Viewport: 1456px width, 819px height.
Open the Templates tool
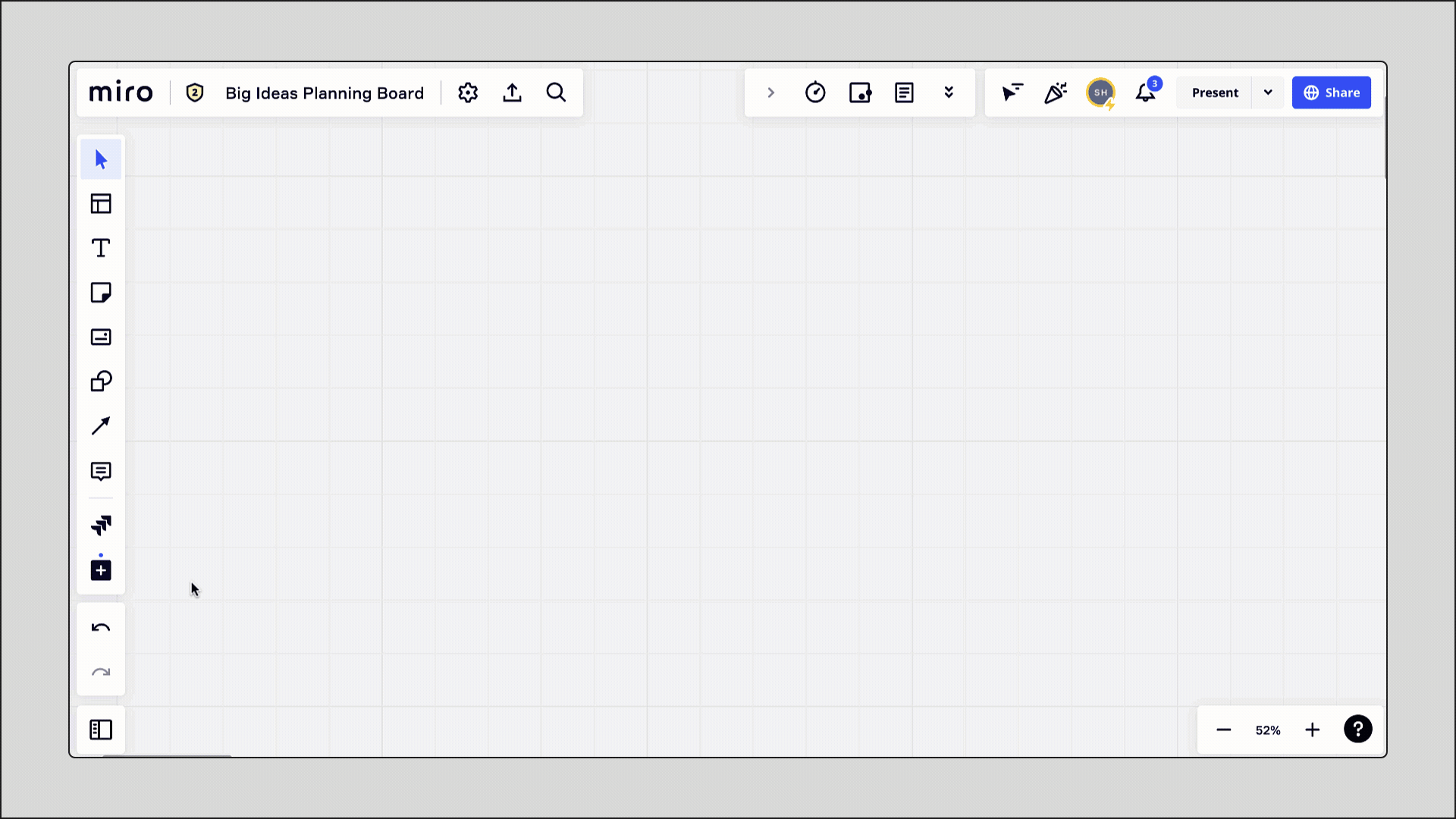pos(101,204)
